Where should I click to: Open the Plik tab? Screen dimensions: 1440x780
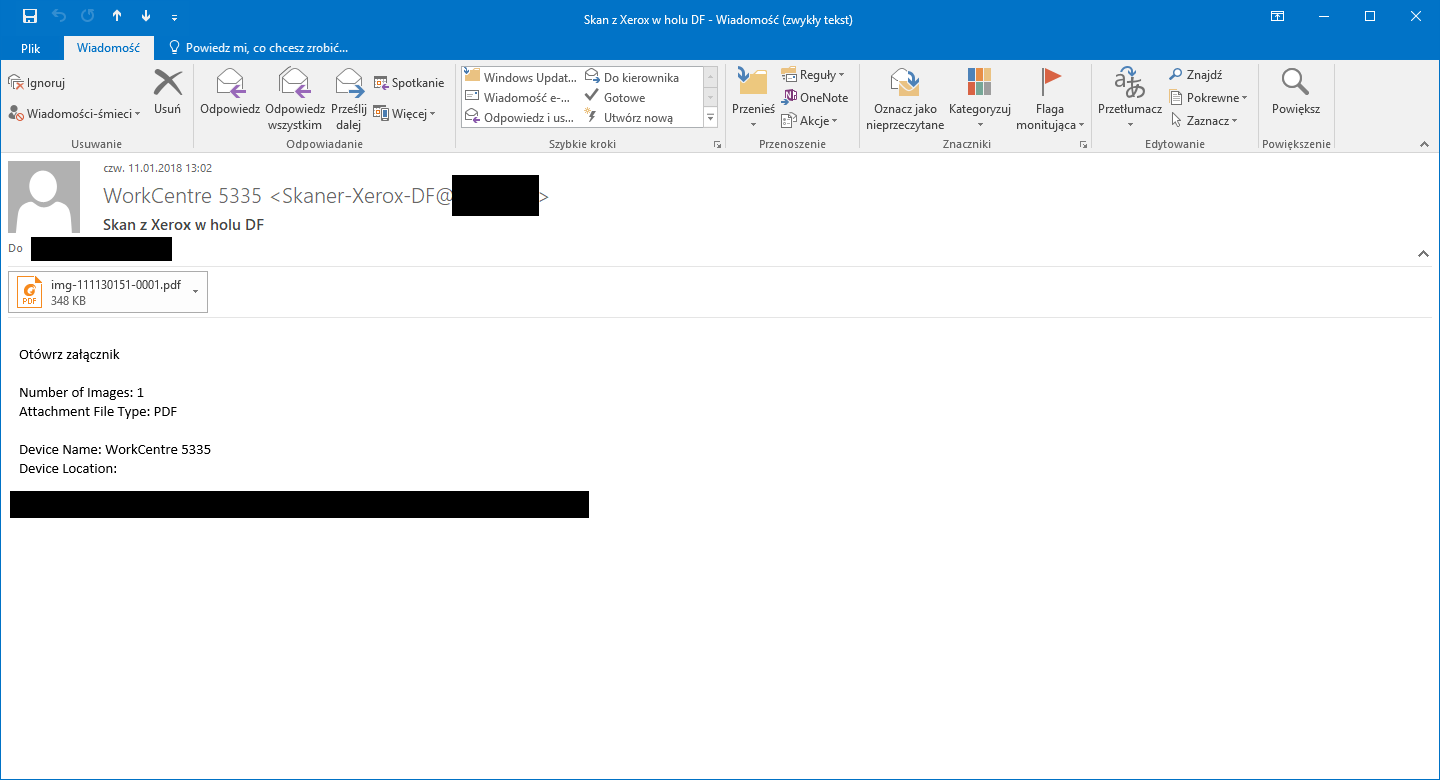click(30, 47)
